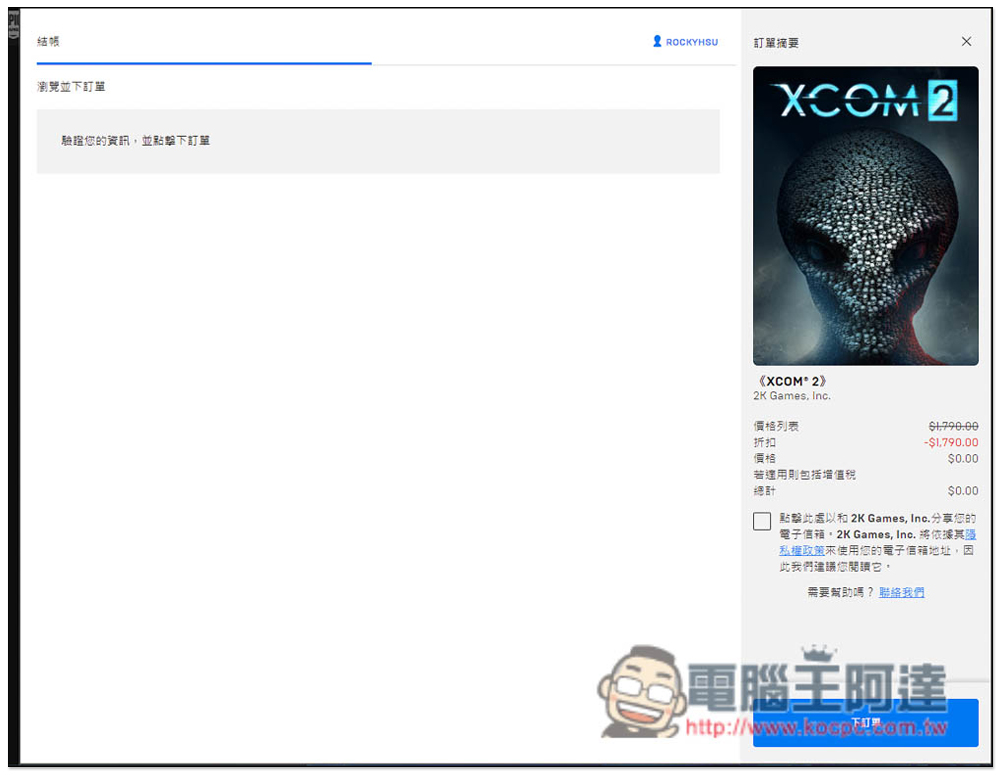The image size is (1000, 775).
Task: Click the 聯絡我們 contact us link
Action: tap(901, 593)
